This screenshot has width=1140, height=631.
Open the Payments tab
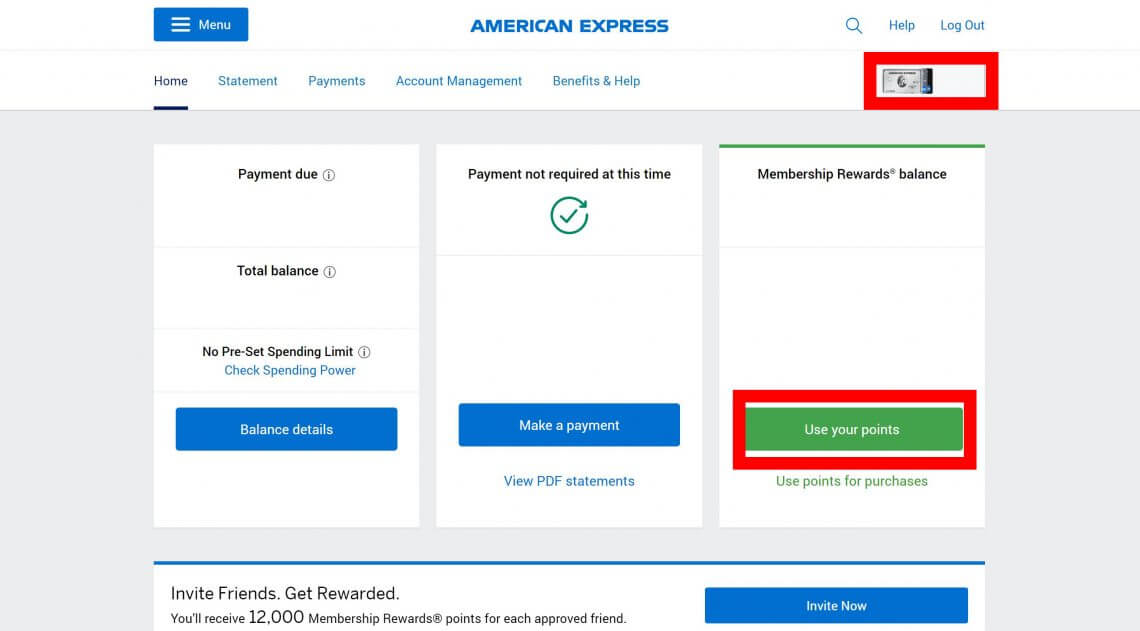point(336,81)
